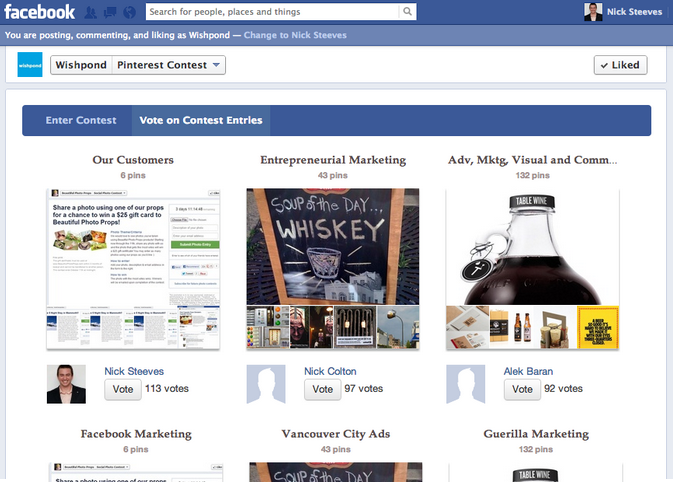Click the 113 votes count

(x=167, y=388)
